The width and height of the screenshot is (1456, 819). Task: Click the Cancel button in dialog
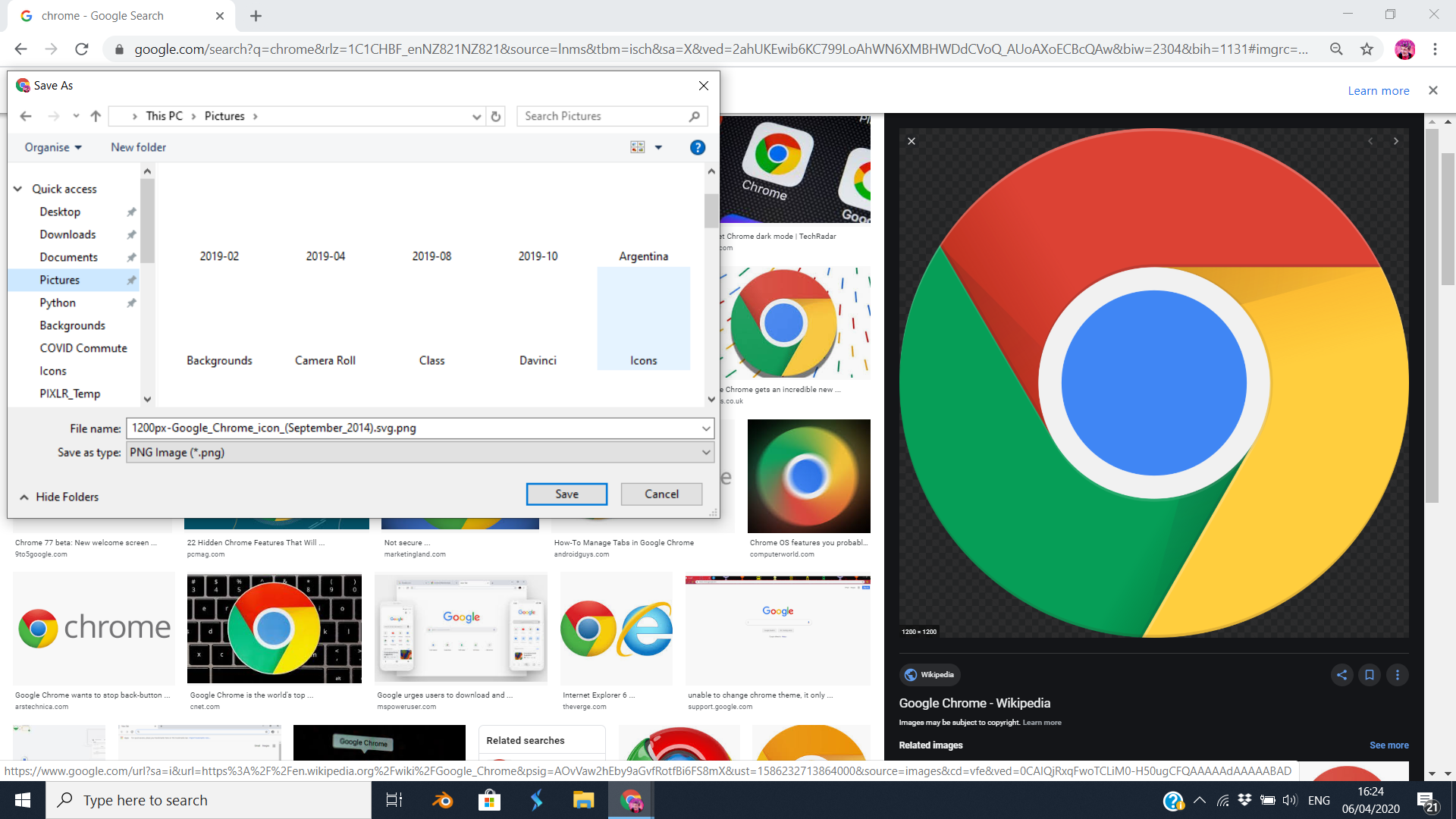(x=660, y=493)
